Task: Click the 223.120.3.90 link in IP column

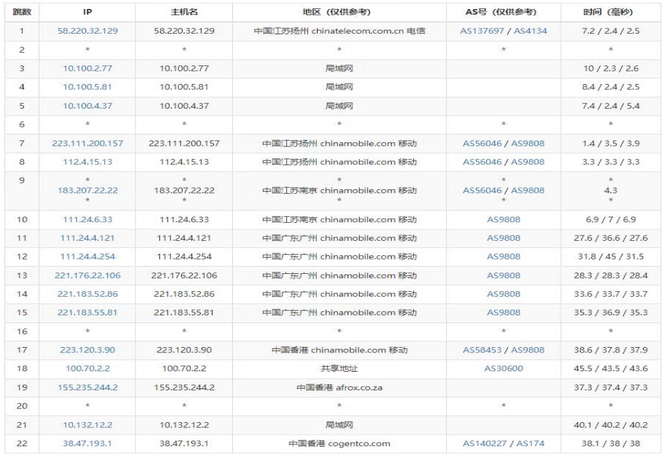Action: (88, 350)
